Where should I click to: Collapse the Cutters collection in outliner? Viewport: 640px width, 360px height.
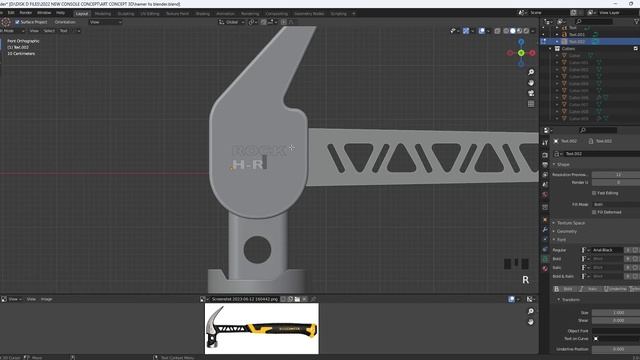(550, 49)
